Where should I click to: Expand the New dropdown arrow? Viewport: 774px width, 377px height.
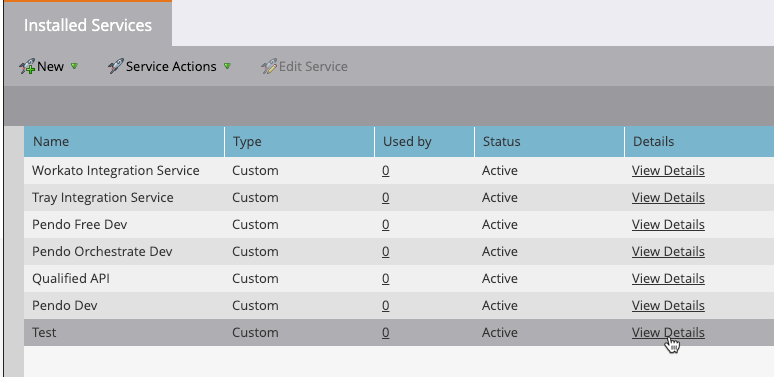74,66
